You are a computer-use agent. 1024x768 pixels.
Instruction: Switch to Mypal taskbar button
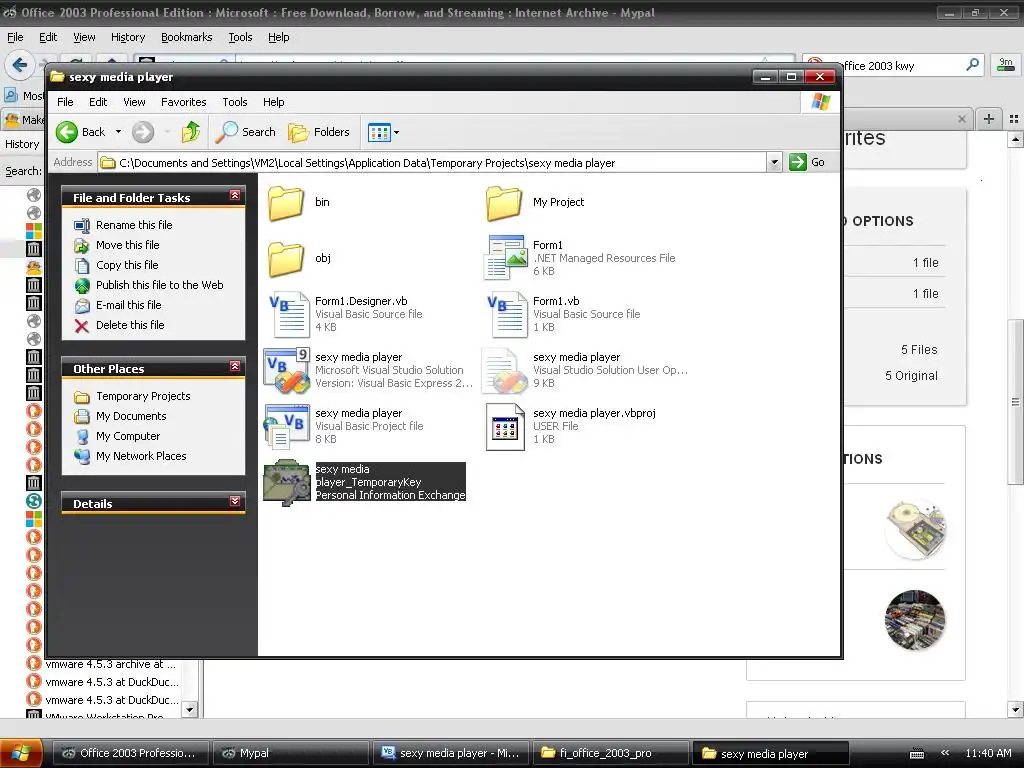(291, 754)
